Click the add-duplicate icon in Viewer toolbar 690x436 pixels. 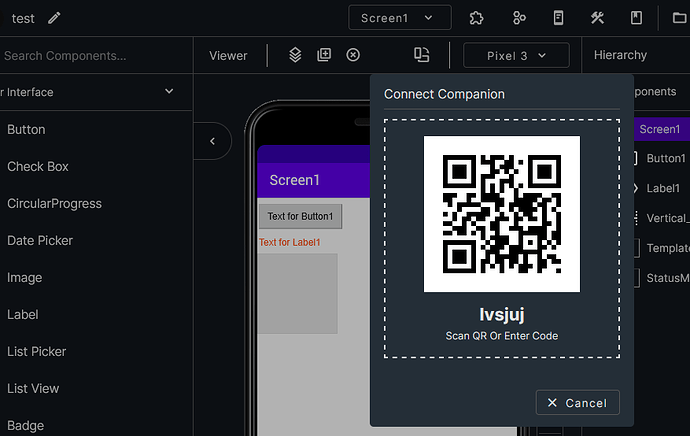324,55
